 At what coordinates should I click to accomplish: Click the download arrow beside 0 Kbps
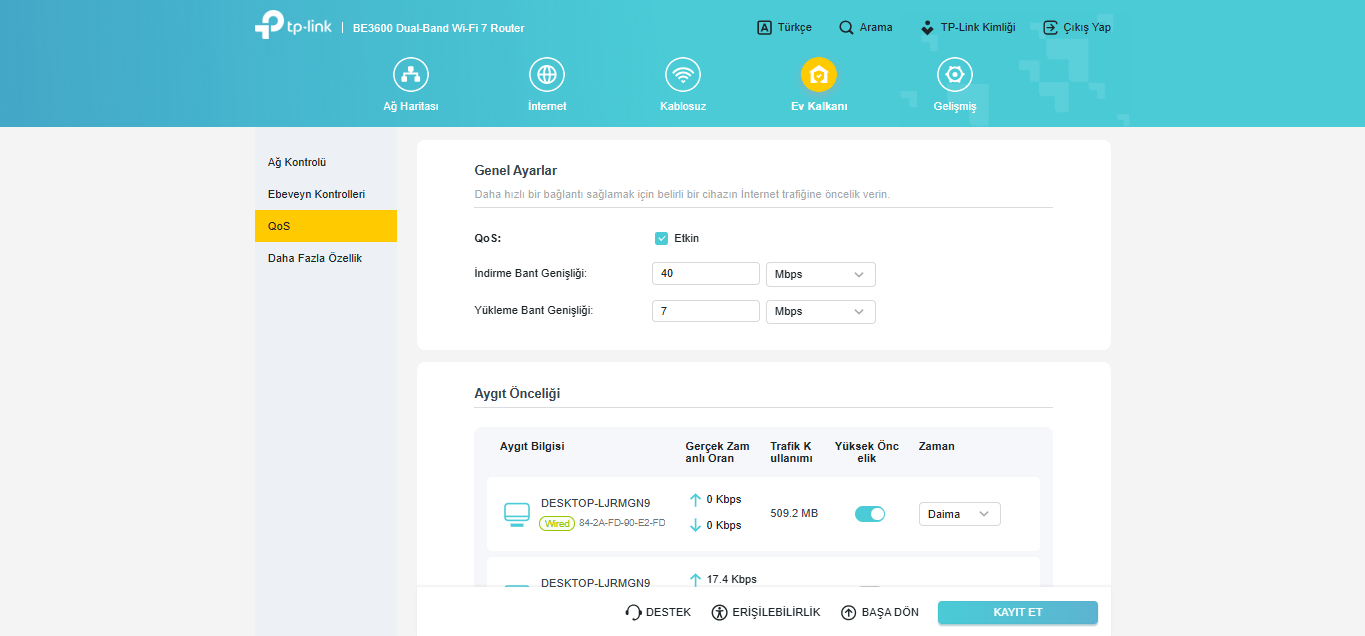coord(695,525)
